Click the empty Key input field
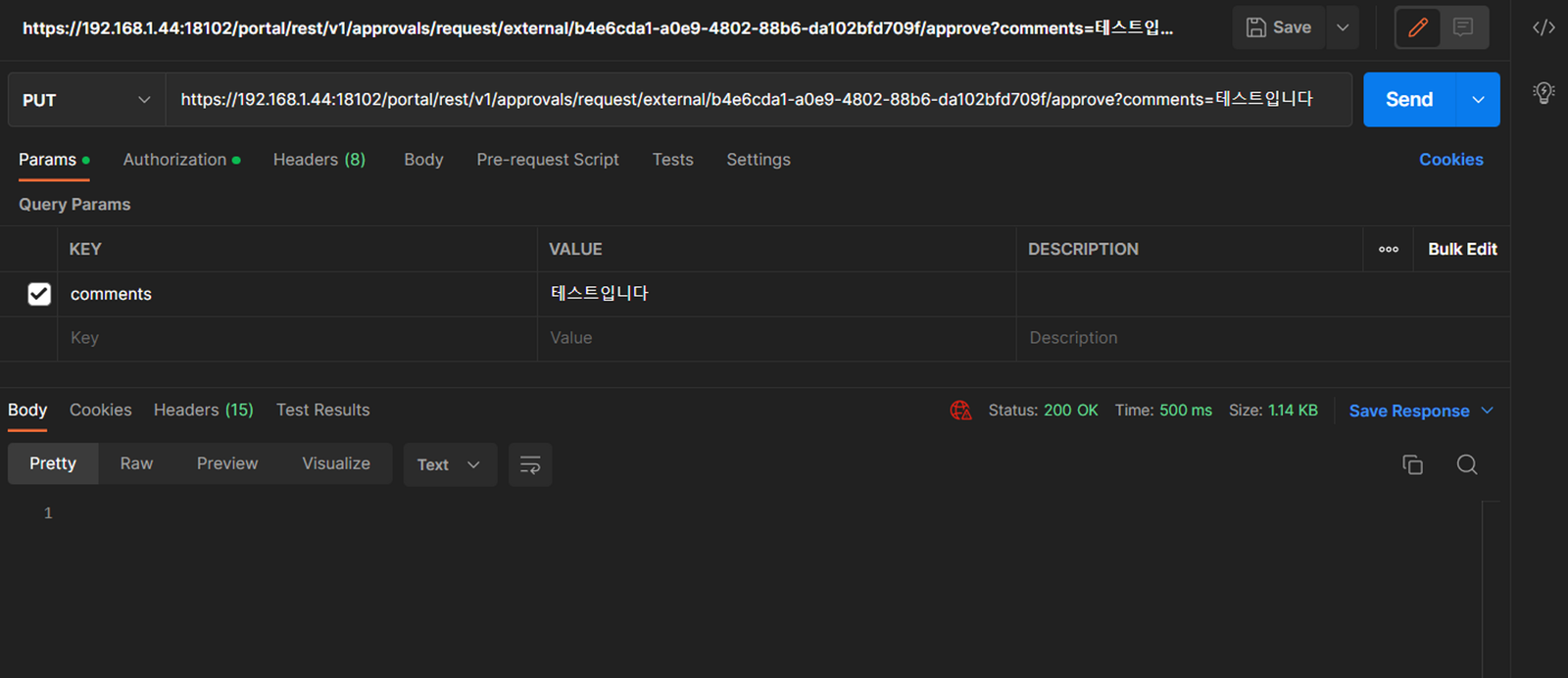 [294, 338]
